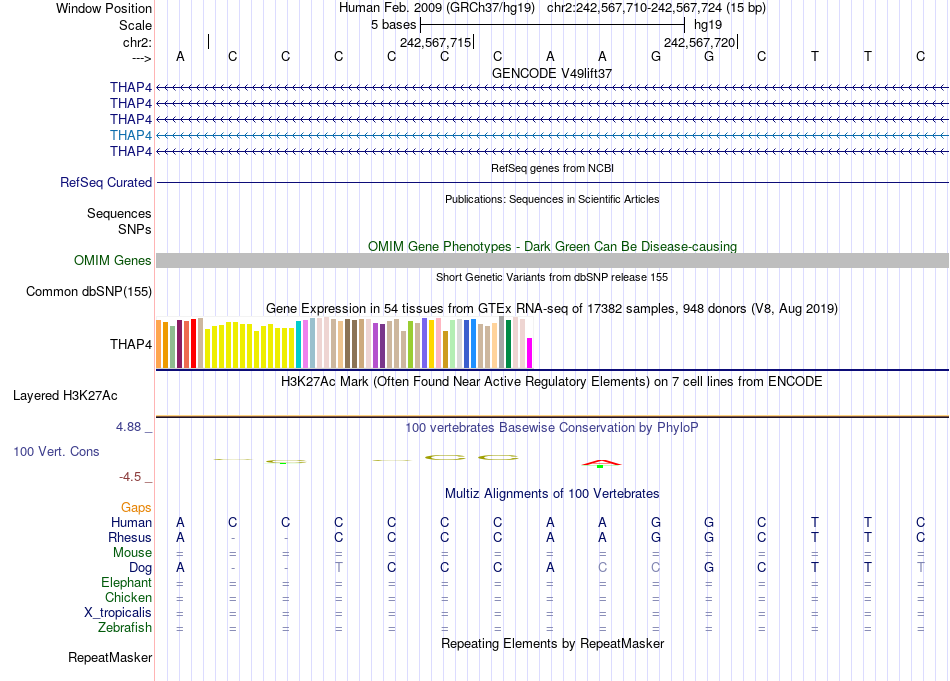Click the dark green GTEx expression bar
The width and height of the screenshot is (950, 681).
click(508, 344)
